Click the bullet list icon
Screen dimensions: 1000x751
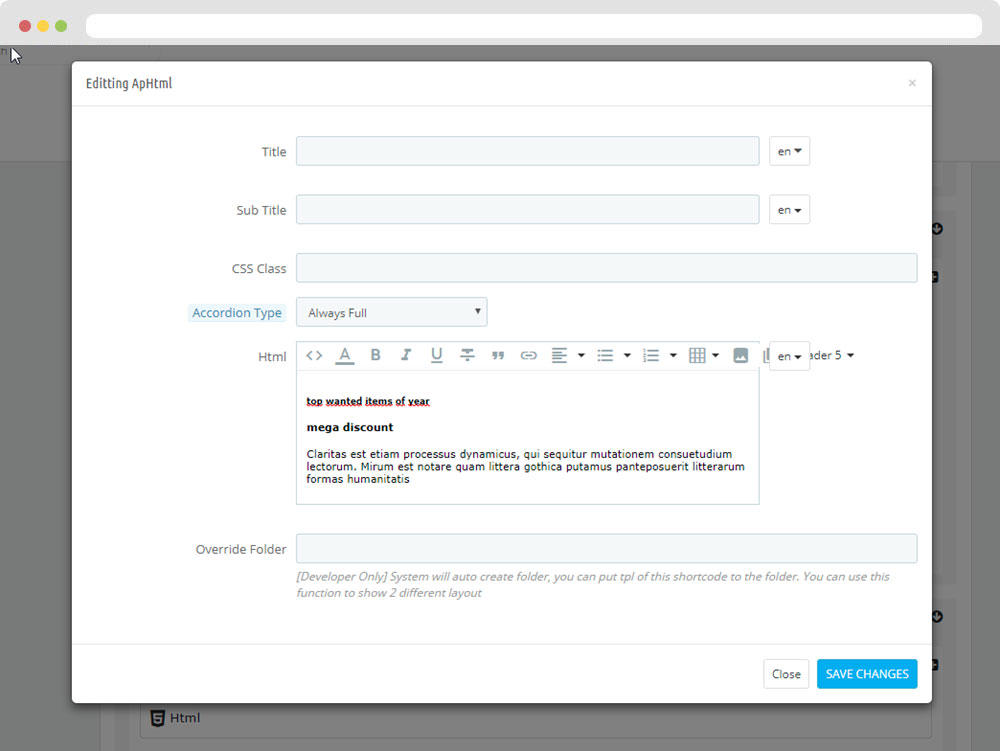(605, 356)
